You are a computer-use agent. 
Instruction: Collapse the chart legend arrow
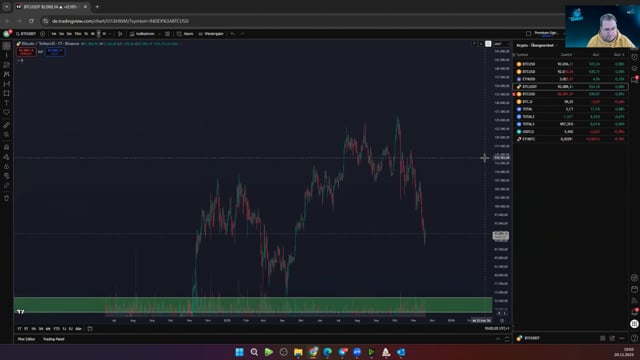point(20,60)
